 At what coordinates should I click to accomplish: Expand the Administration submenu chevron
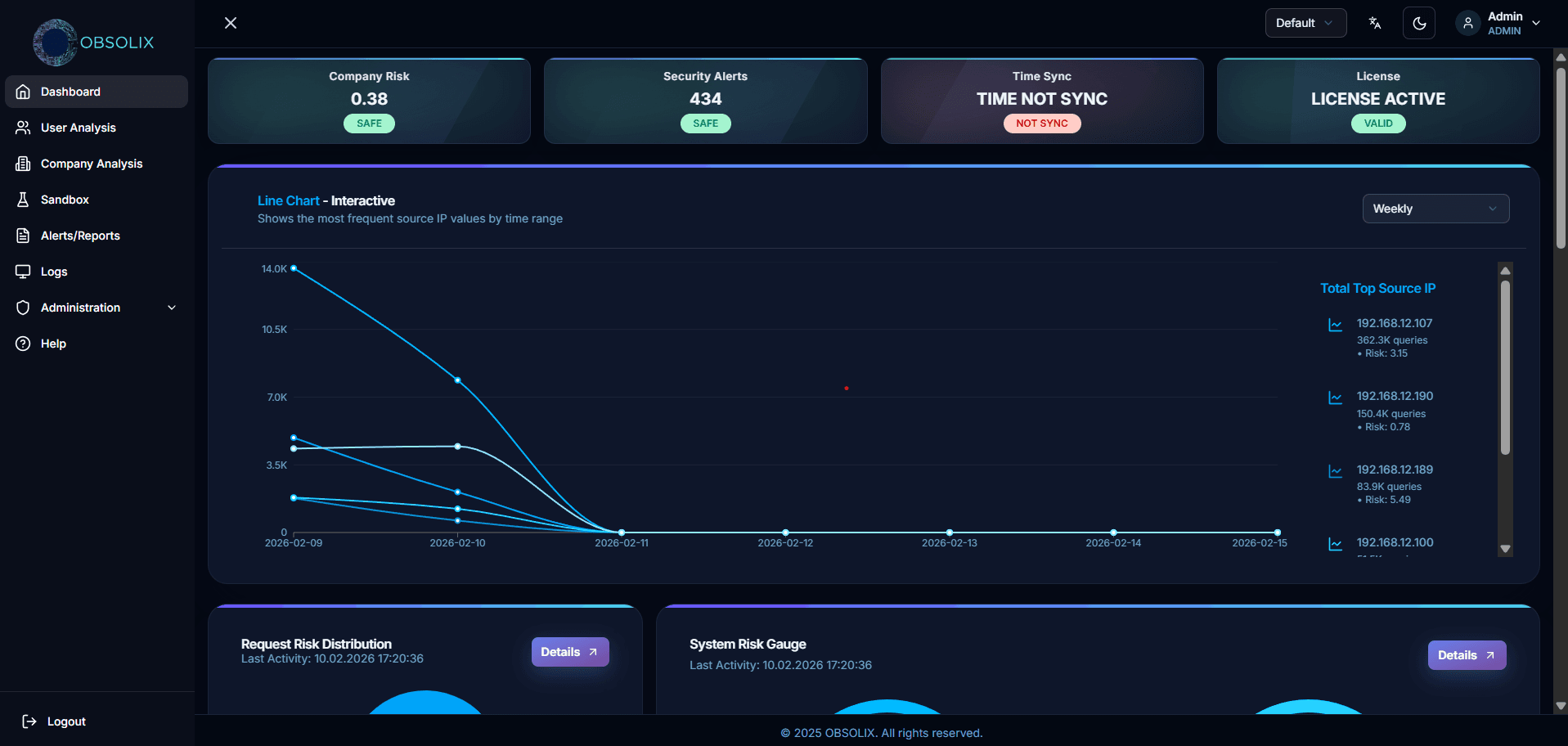coord(172,308)
